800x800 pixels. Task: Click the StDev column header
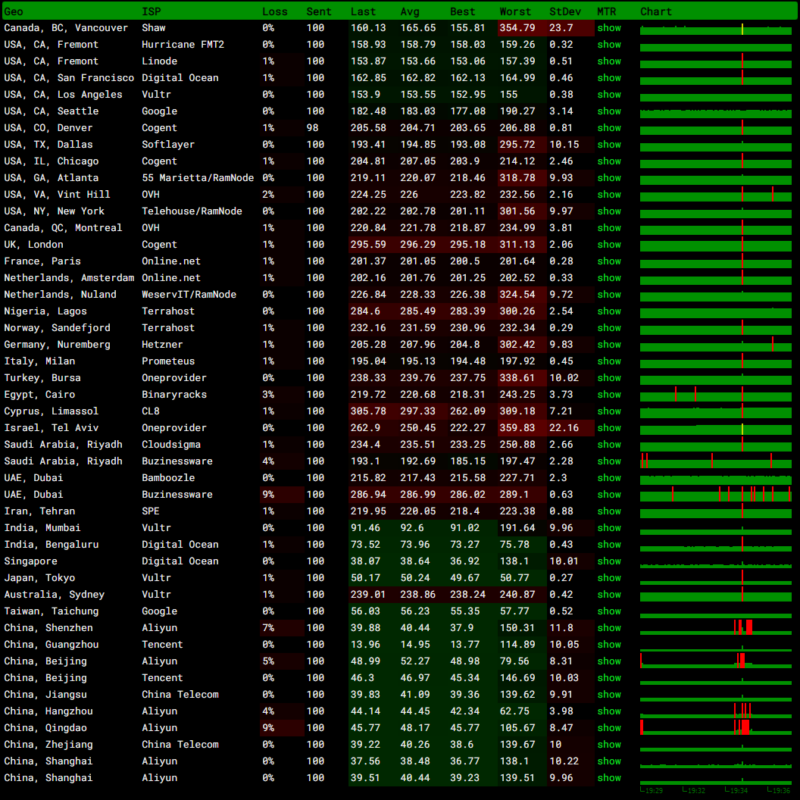[x=561, y=11]
